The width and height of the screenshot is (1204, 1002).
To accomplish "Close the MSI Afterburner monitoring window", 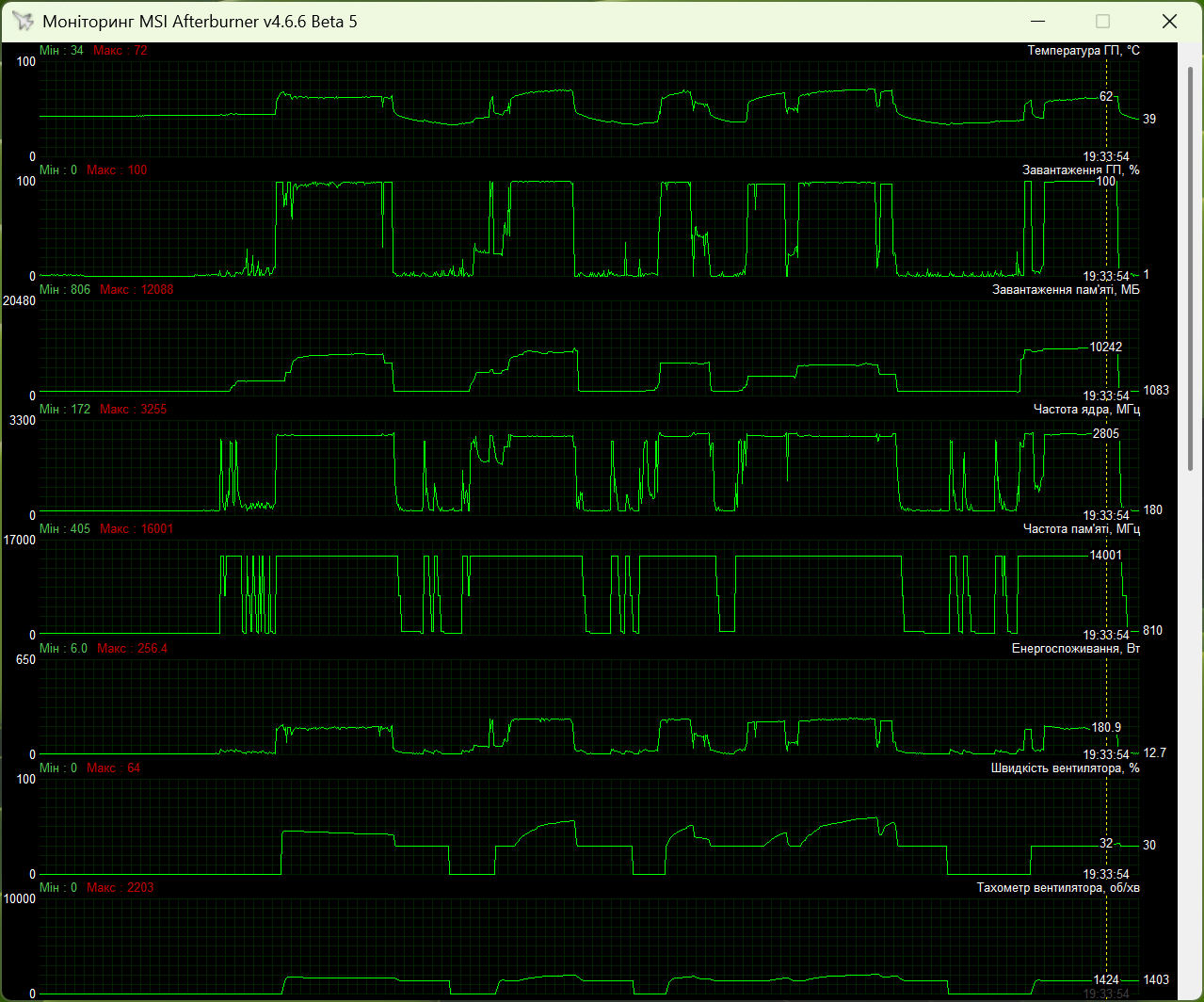I will [1168, 21].
